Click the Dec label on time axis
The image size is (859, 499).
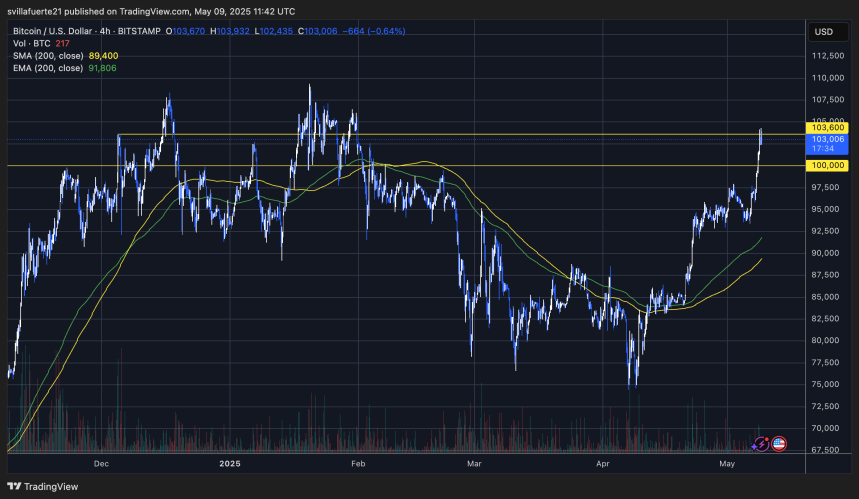[101, 463]
